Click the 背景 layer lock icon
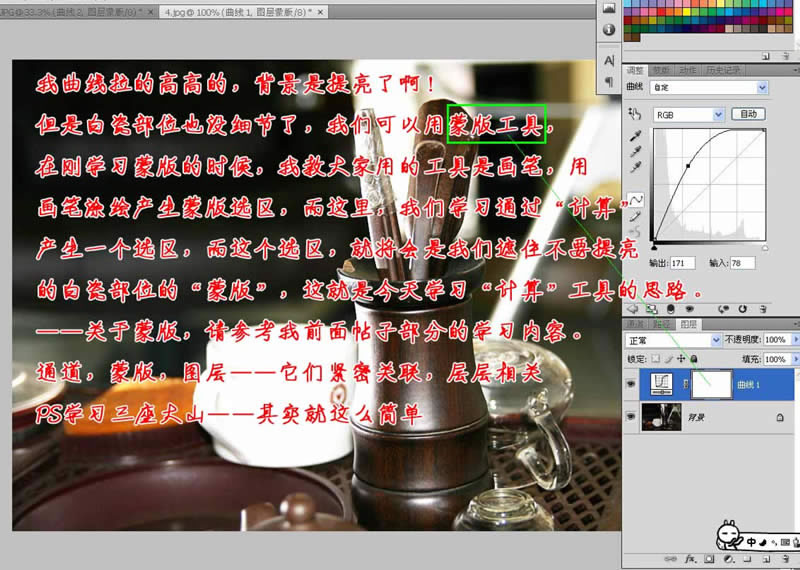 780,417
